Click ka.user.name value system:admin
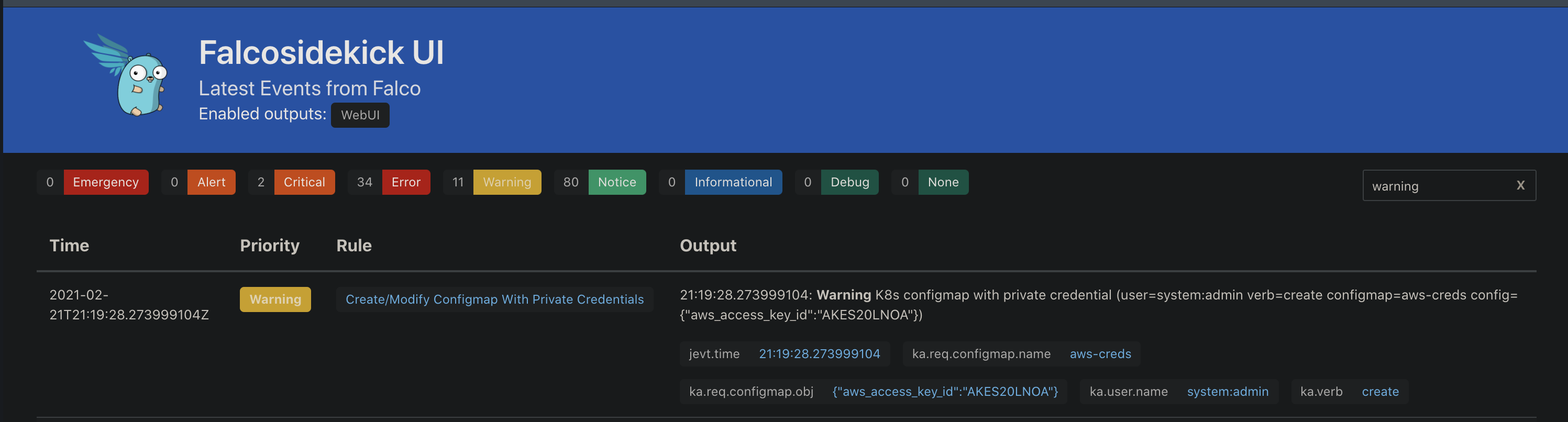Viewport: 1568px width, 422px height. click(x=1228, y=392)
